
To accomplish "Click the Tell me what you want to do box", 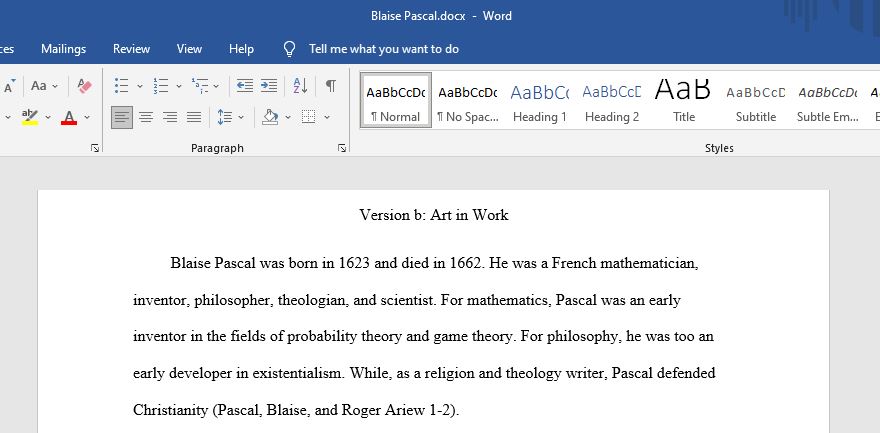I will (384, 49).
